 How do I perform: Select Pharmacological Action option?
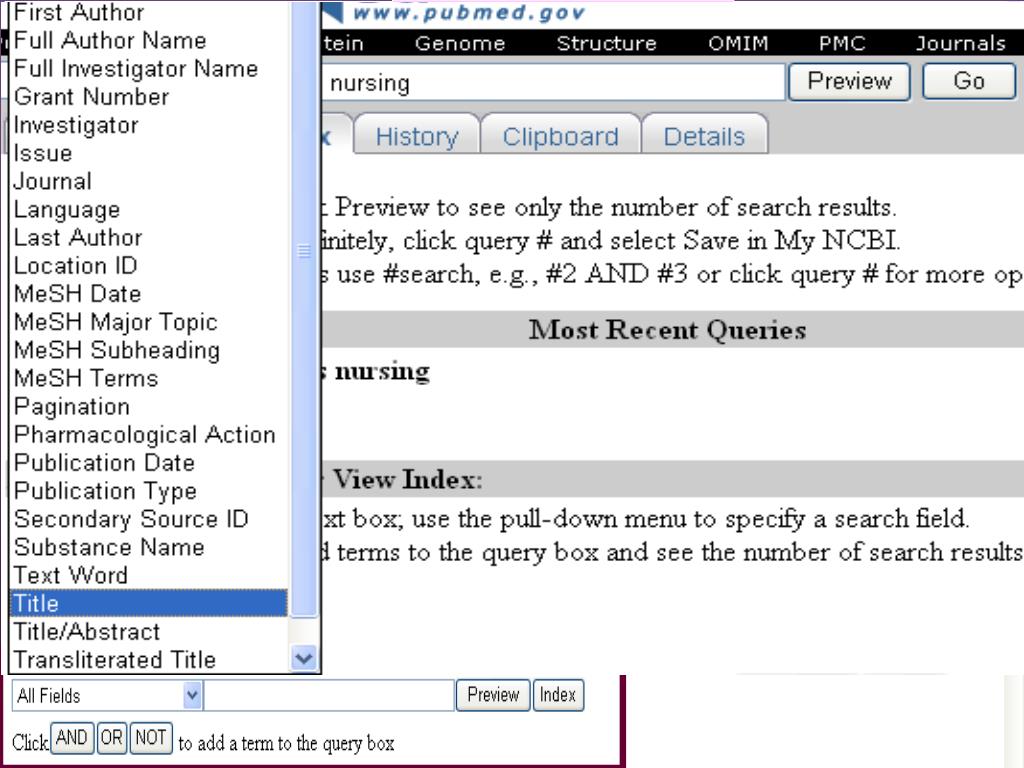pyautogui.click(x=149, y=434)
